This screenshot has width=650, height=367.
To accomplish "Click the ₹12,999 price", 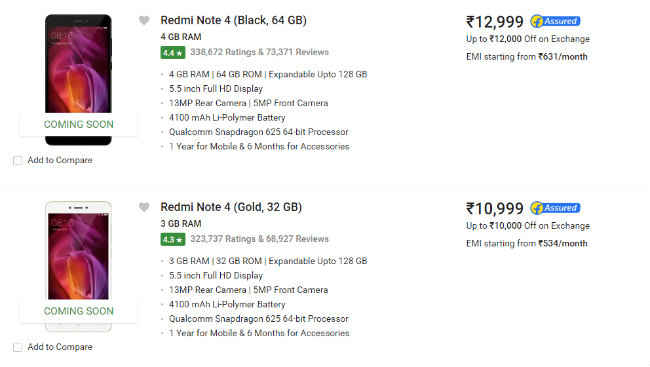I will click(x=495, y=22).
